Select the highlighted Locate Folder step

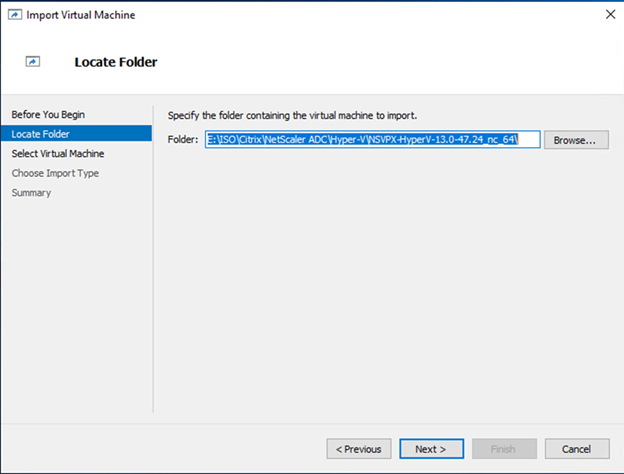tap(76, 134)
